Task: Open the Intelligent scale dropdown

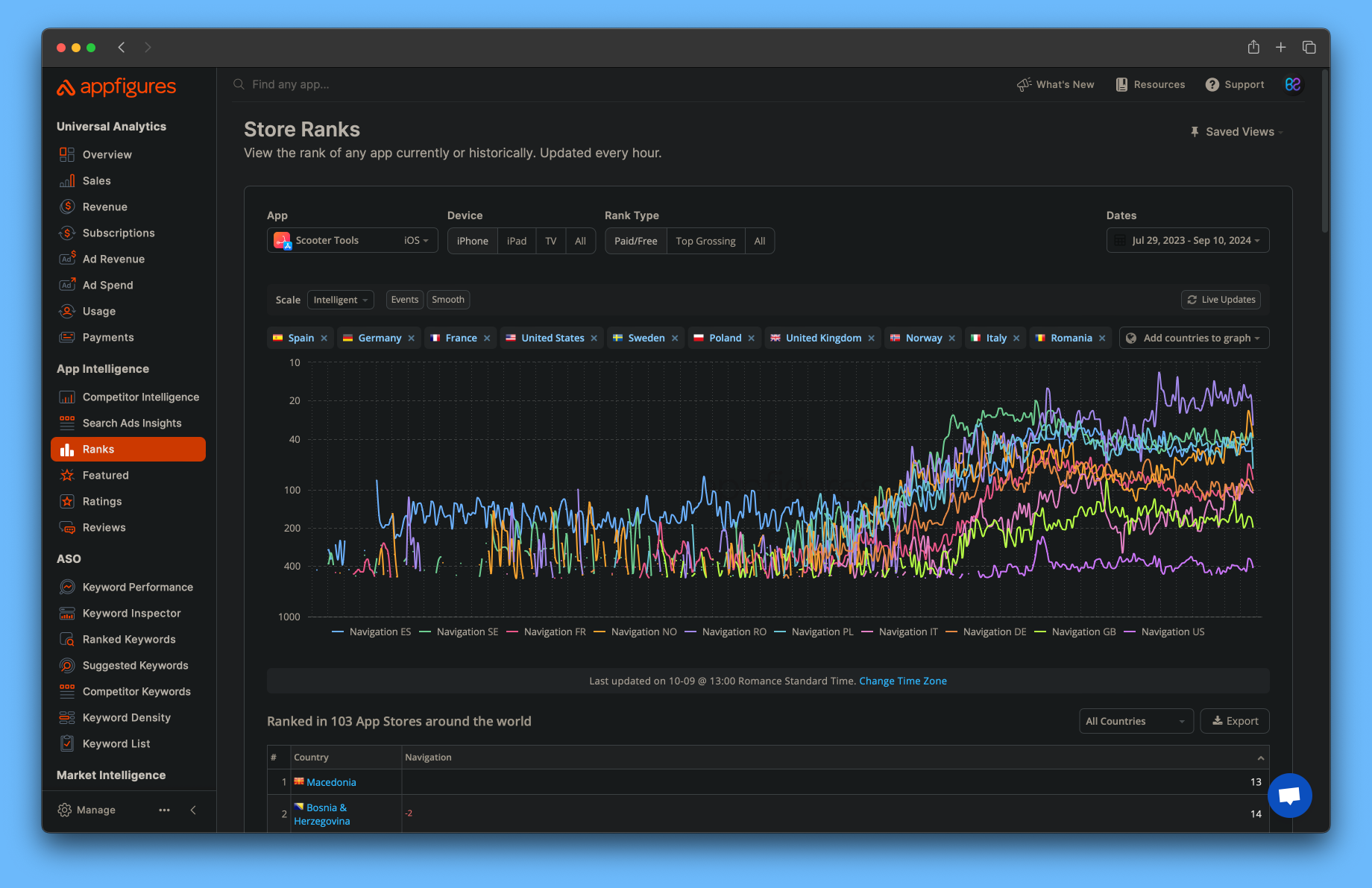Action: click(340, 299)
